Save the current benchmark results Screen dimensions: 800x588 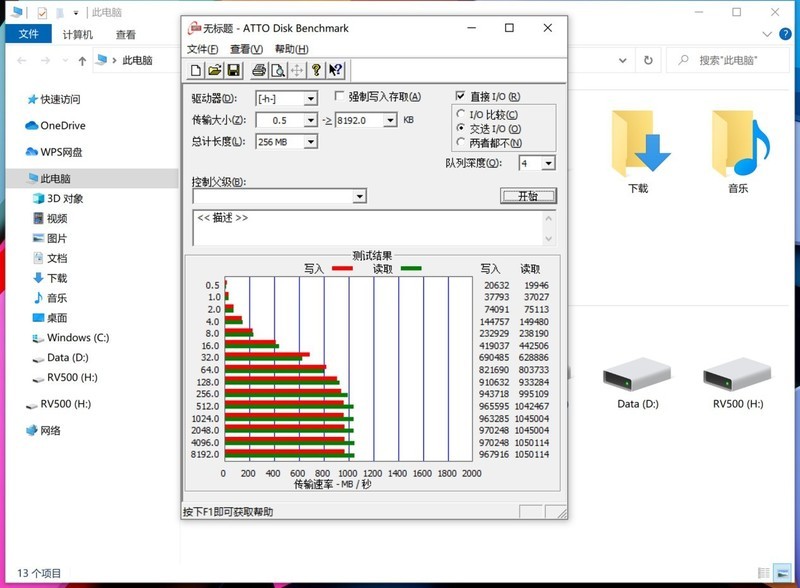pyautogui.click(x=233, y=70)
